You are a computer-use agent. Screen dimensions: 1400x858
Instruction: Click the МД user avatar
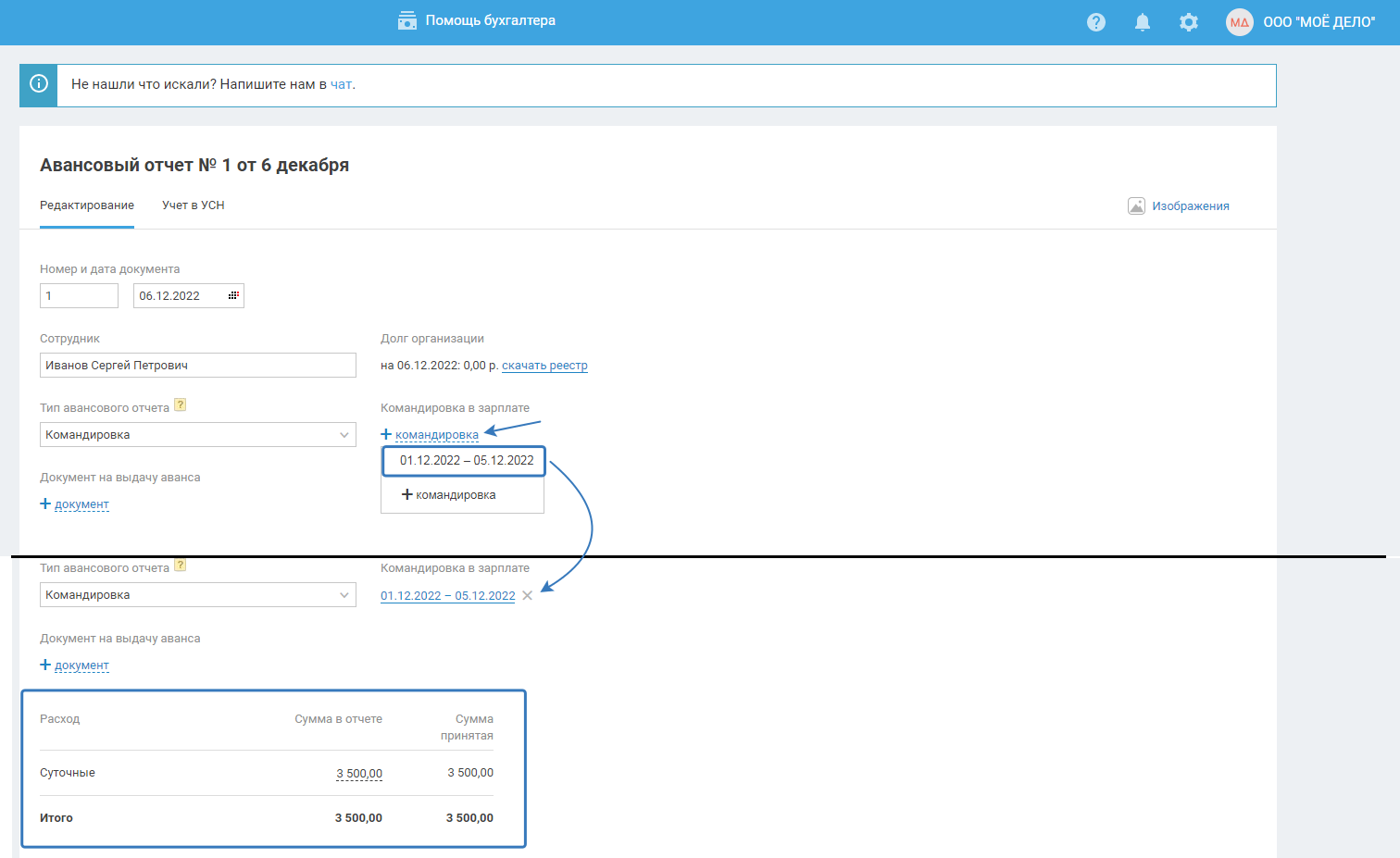pos(1239,22)
